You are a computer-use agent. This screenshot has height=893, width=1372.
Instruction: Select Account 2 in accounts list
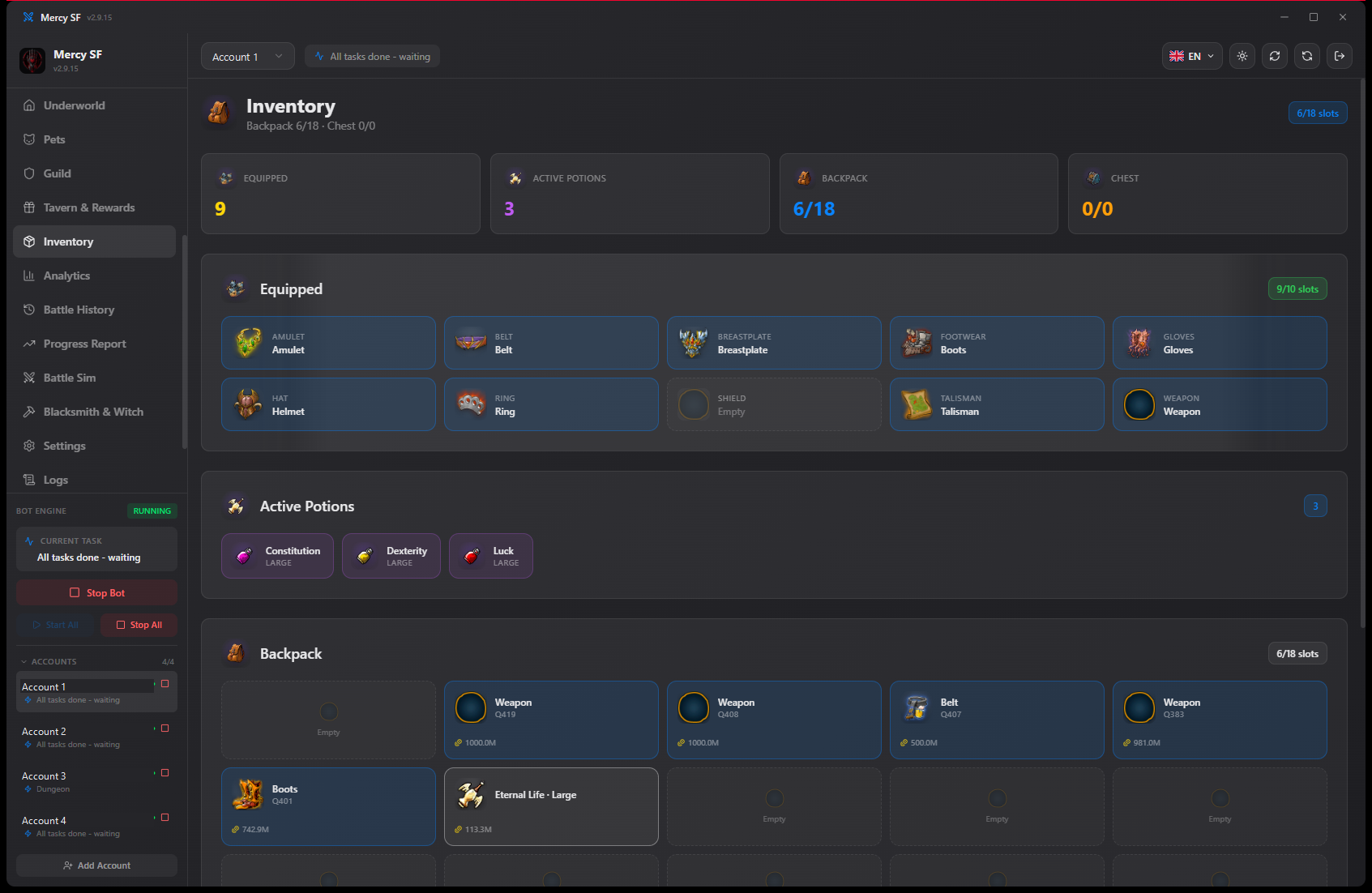click(x=96, y=737)
